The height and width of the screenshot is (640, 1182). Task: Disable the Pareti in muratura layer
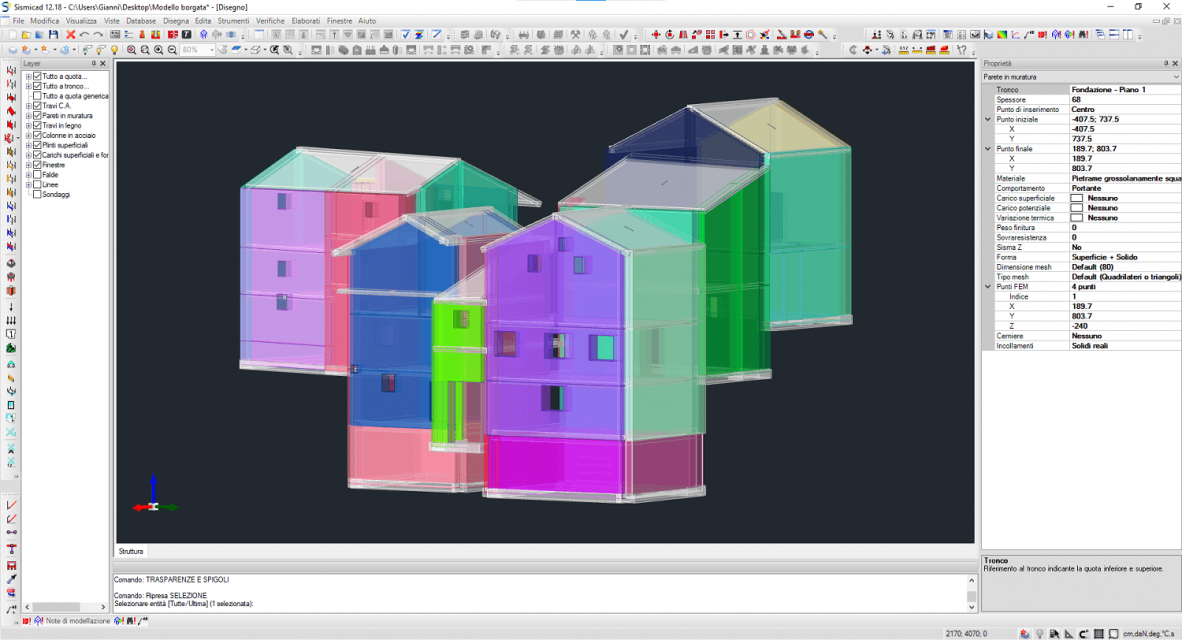pos(36,115)
